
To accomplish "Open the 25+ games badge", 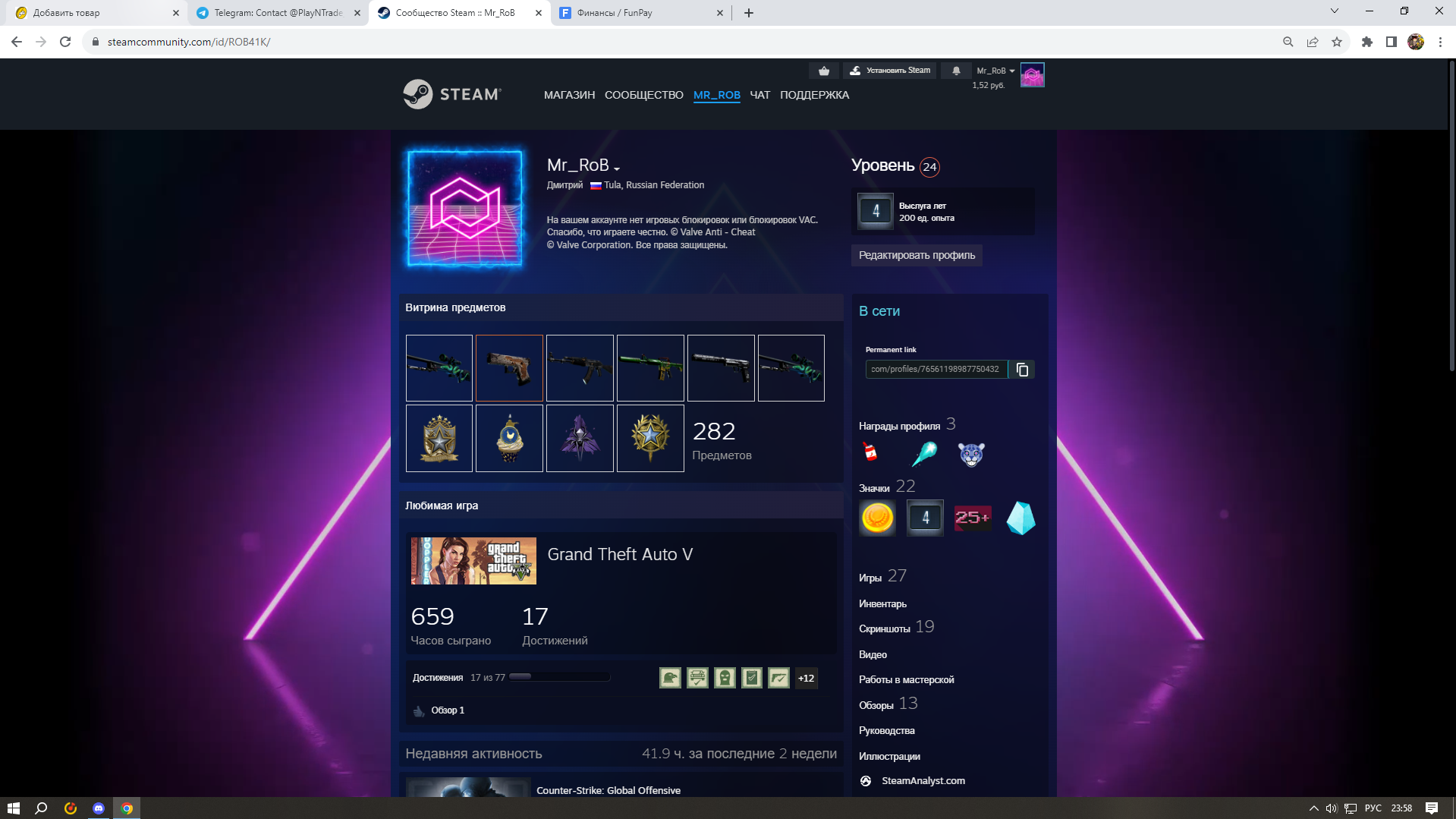I will tap(973, 518).
